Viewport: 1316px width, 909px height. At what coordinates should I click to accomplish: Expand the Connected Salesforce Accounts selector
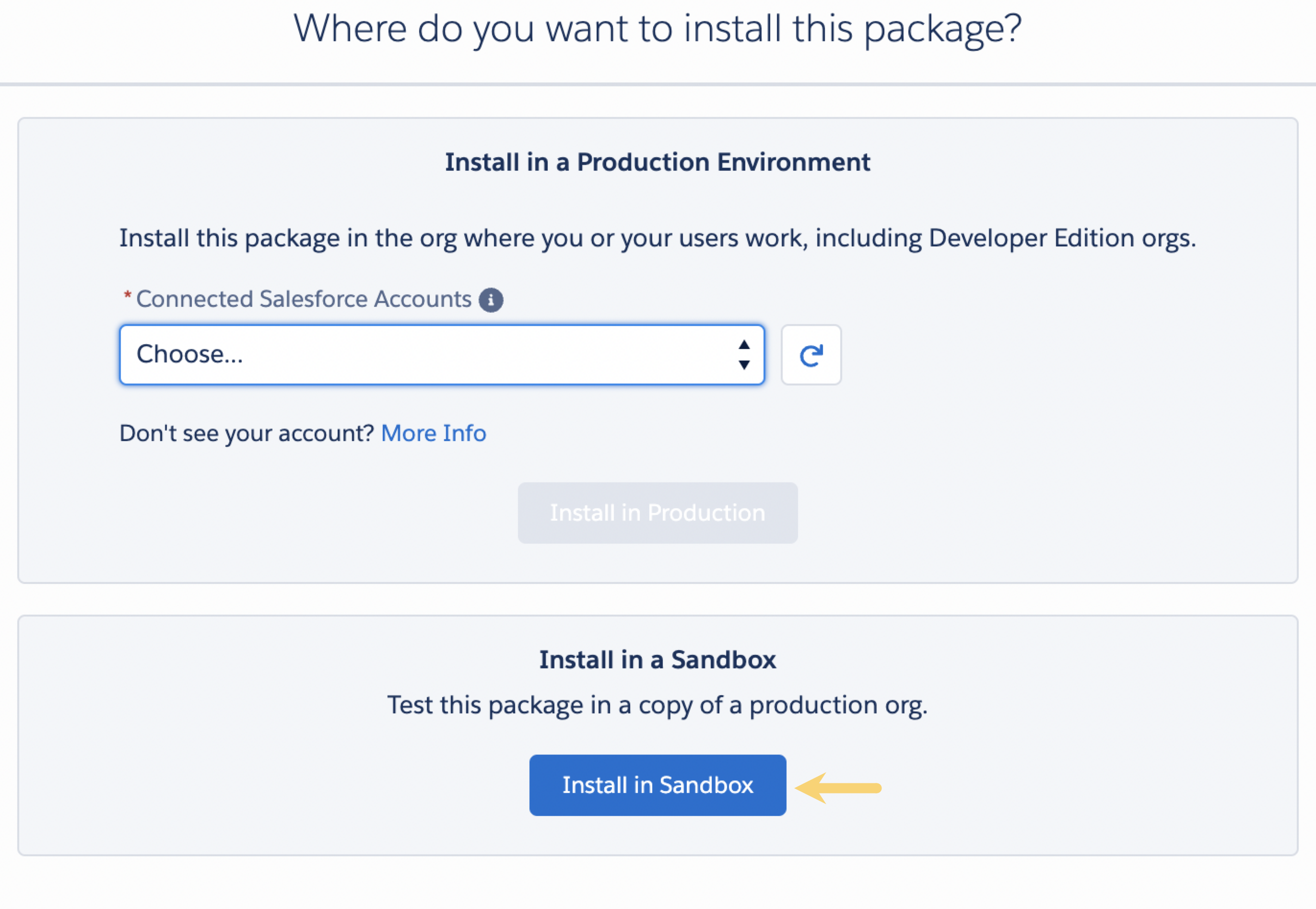(x=442, y=355)
